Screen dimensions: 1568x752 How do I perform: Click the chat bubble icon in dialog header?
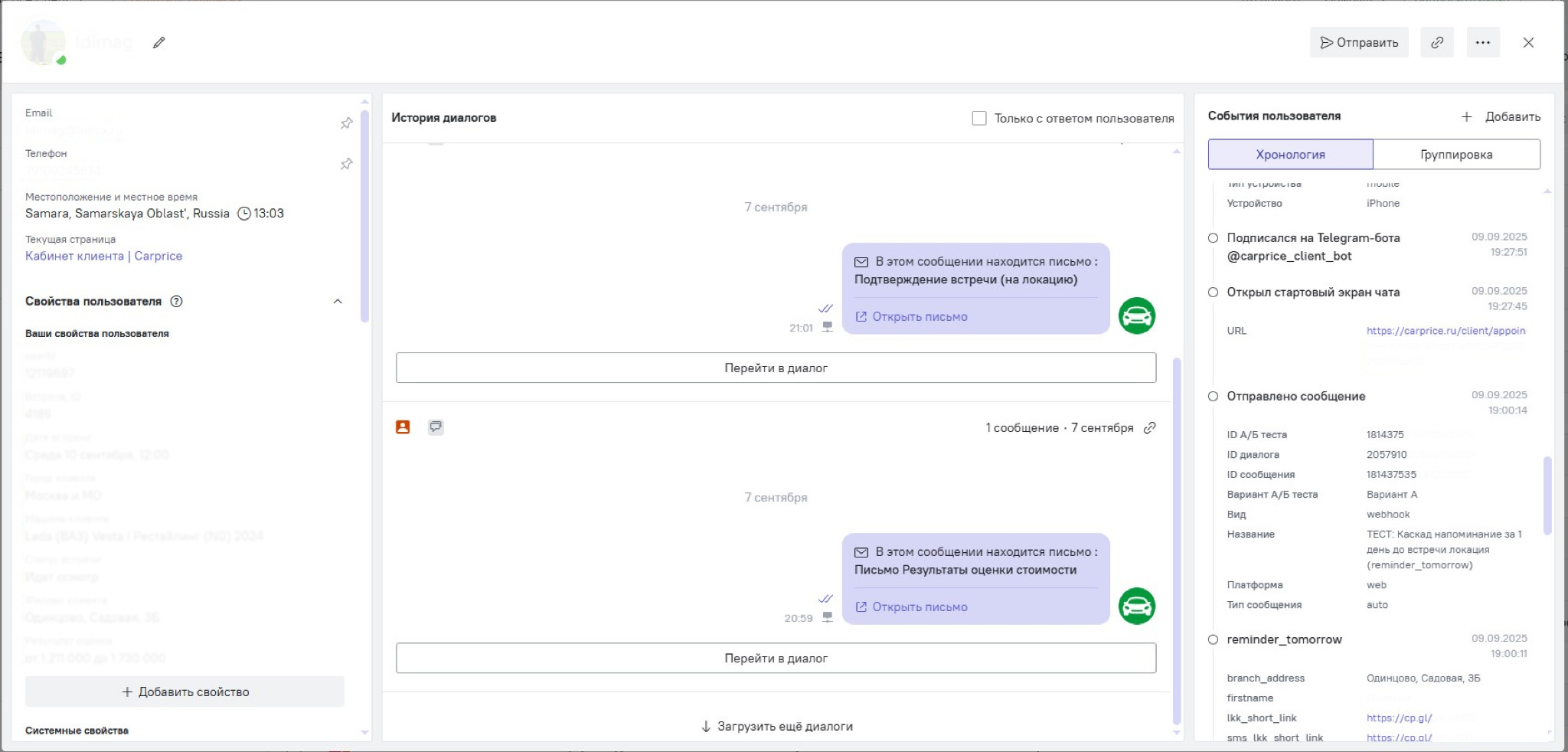tap(436, 427)
